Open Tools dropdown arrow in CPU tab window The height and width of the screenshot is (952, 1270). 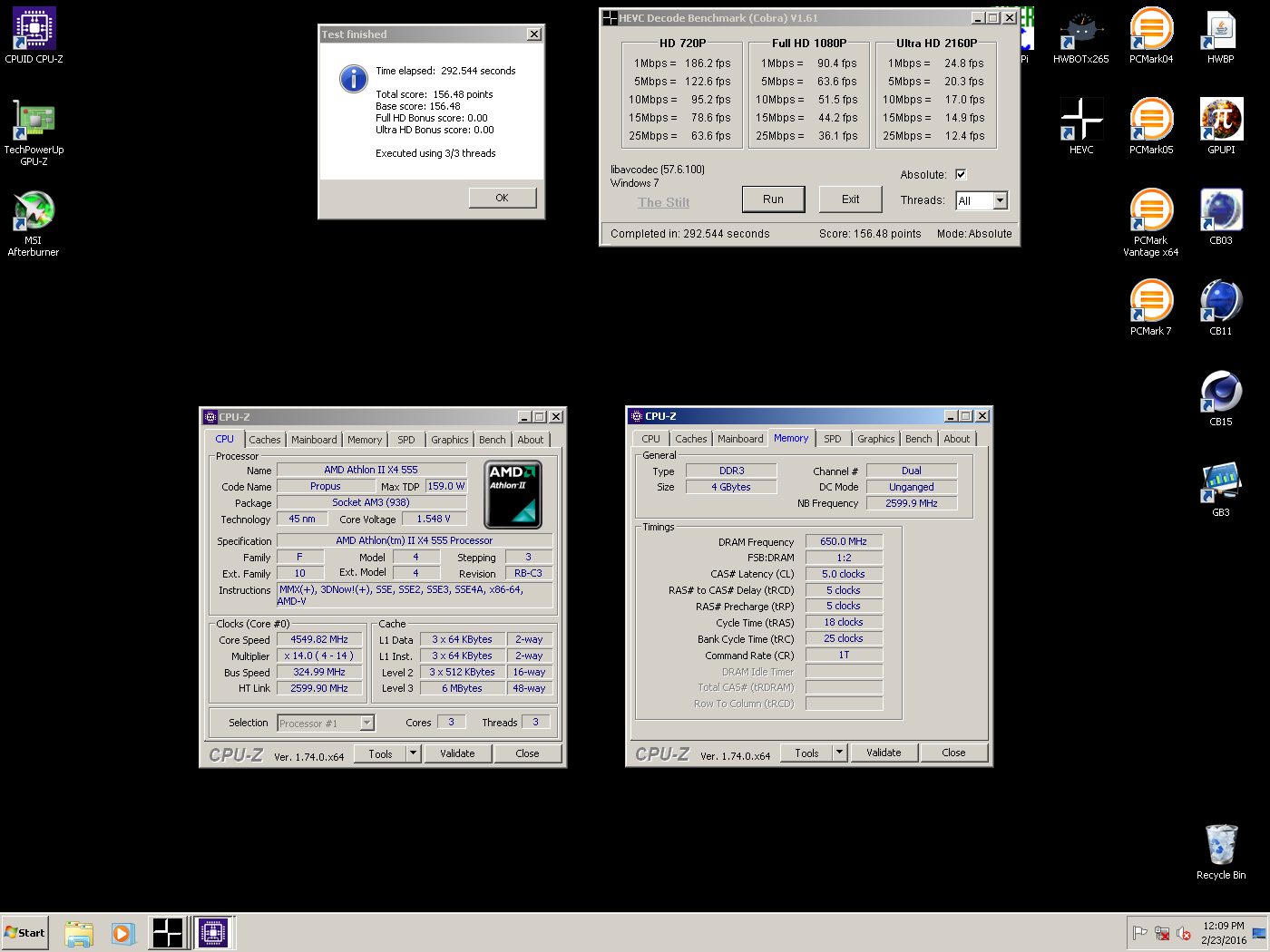click(413, 753)
